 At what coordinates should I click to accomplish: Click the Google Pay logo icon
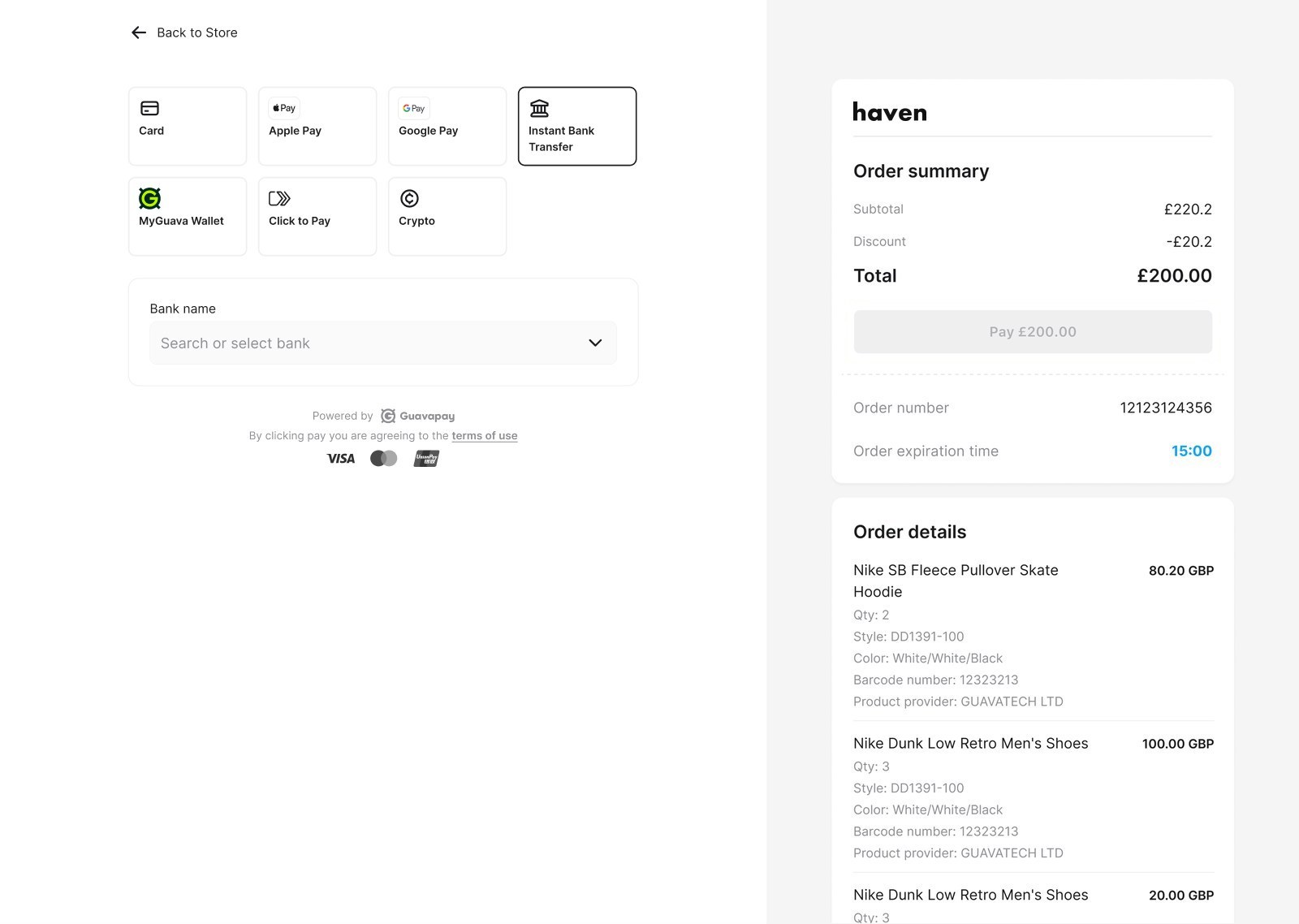[414, 108]
